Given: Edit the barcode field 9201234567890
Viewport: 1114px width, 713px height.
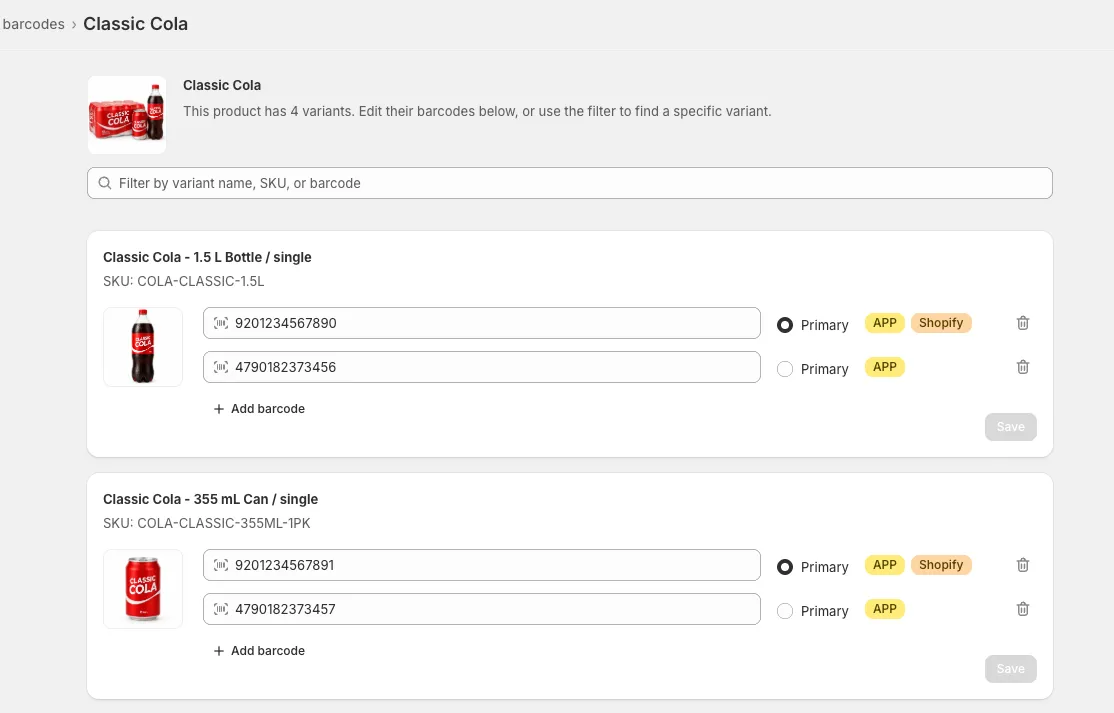Looking at the screenshot, I should [482, 323].
